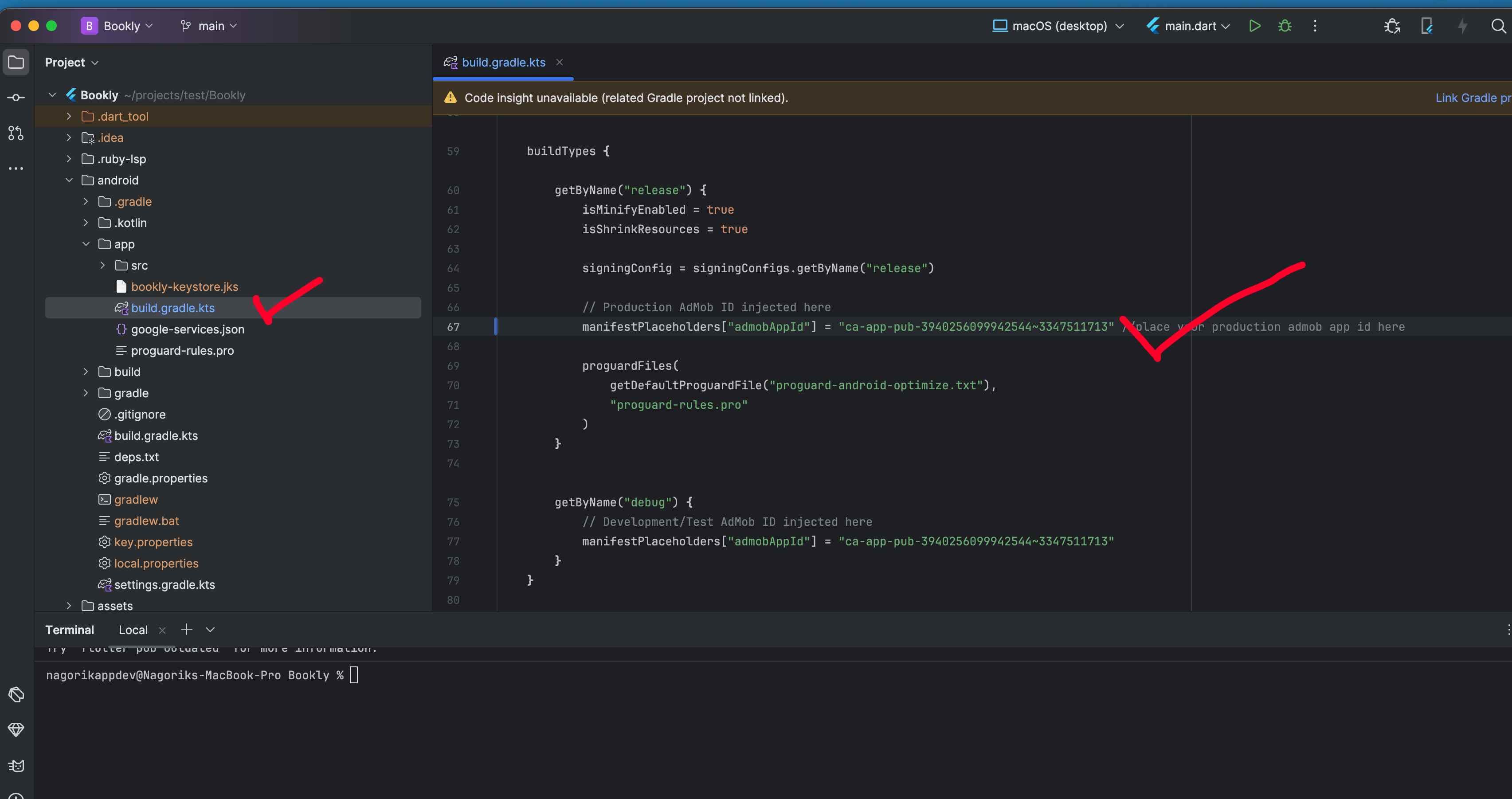Open the Commit tool window icon
1512x799 pixels.
coord(16,98)
